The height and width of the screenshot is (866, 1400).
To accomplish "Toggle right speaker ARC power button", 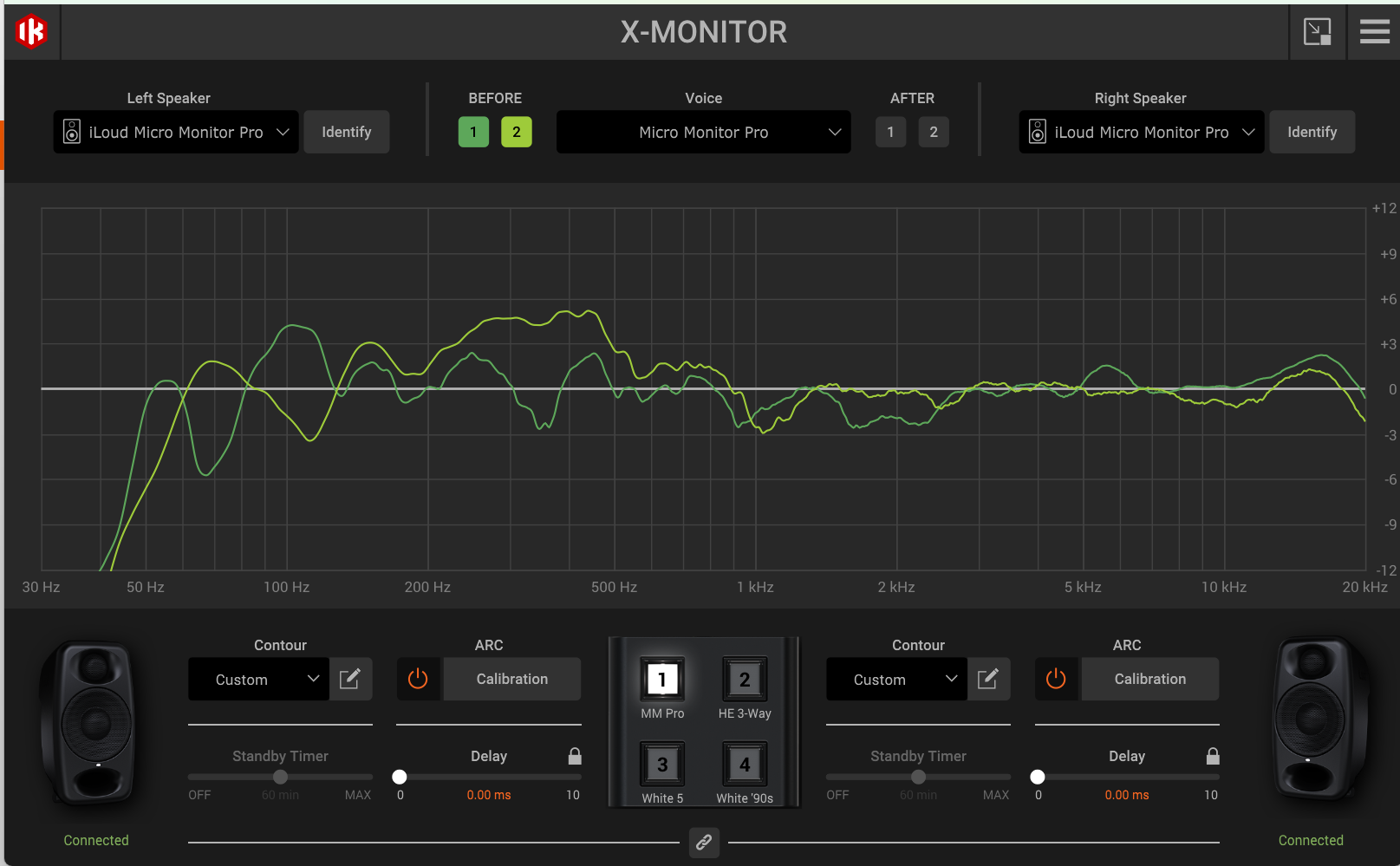I will [1056, 679].
